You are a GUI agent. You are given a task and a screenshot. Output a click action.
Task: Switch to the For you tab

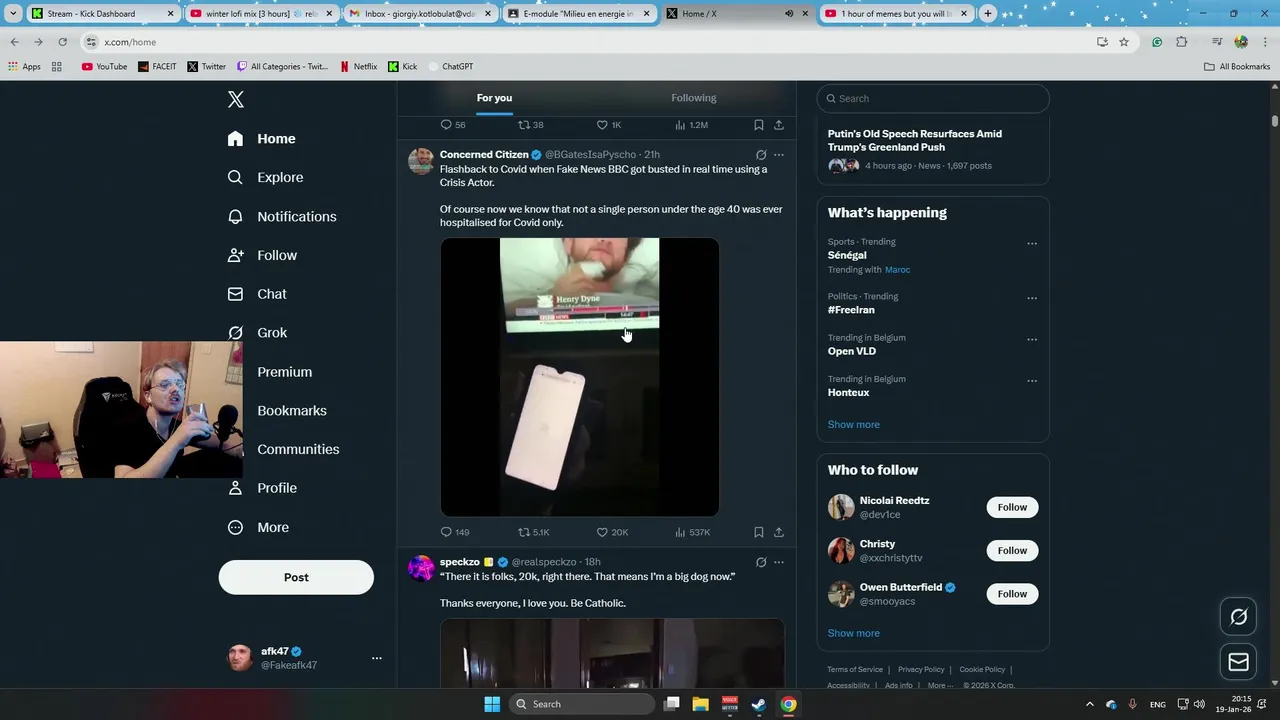pos(494,98)
